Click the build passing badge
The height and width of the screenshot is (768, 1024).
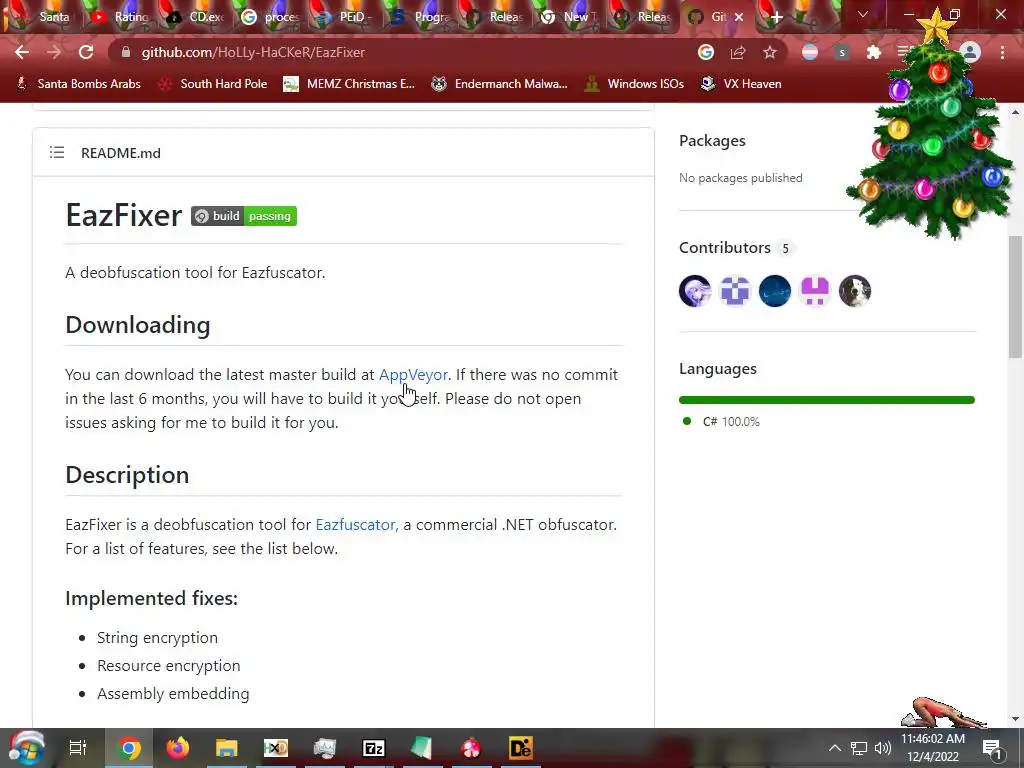pyautogui.click(x=244, y=216)
